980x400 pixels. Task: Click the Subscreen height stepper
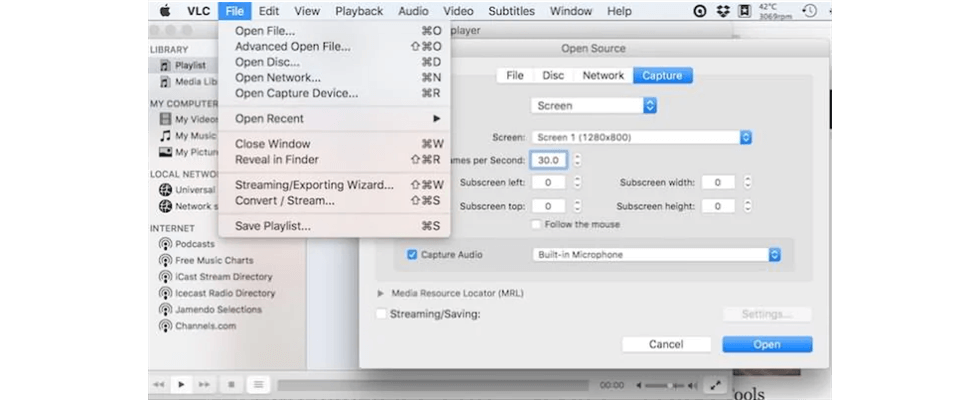[x=748, y=206]
